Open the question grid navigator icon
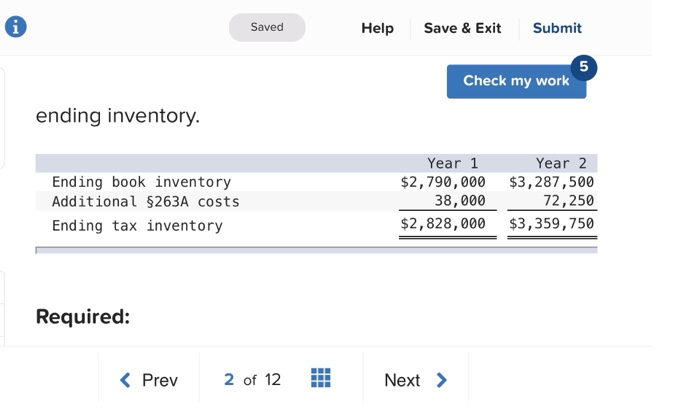Image resolution: width=700 pixels, height=410 pixels. pos(321,378)
